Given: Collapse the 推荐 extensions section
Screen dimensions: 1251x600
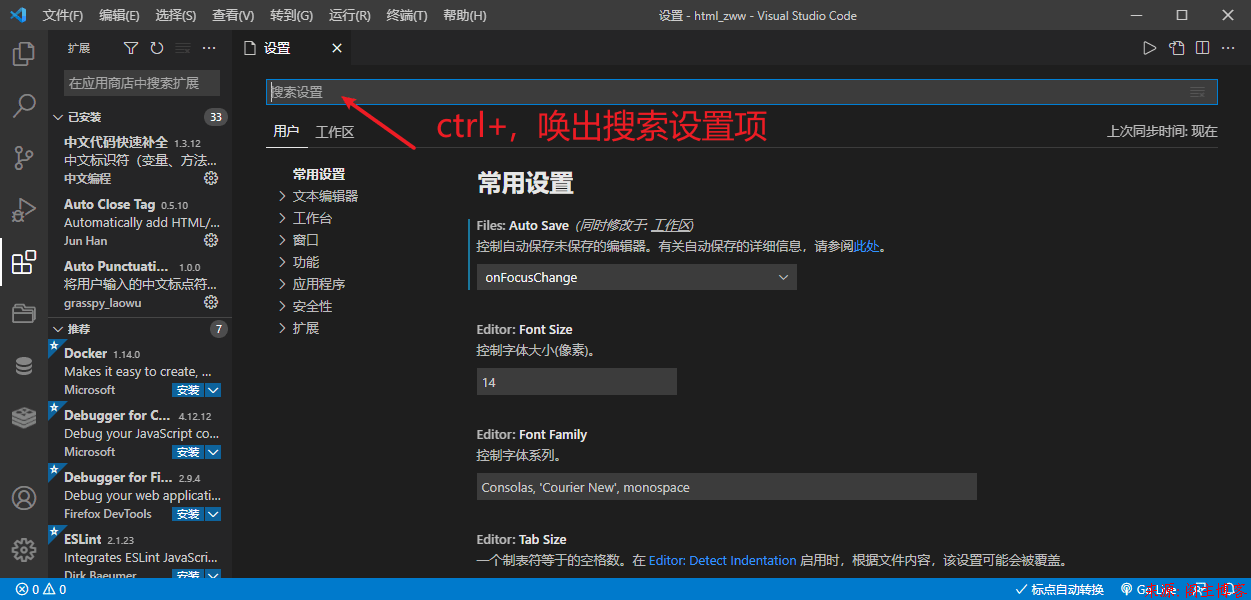Looking at the screenshot, I should pyautogui.click(x=58, y=329).
